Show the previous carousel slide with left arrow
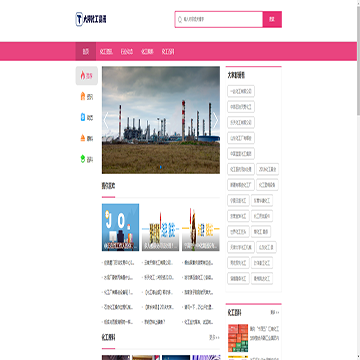This screenshot has height=360, width=360. click(106, 120)
